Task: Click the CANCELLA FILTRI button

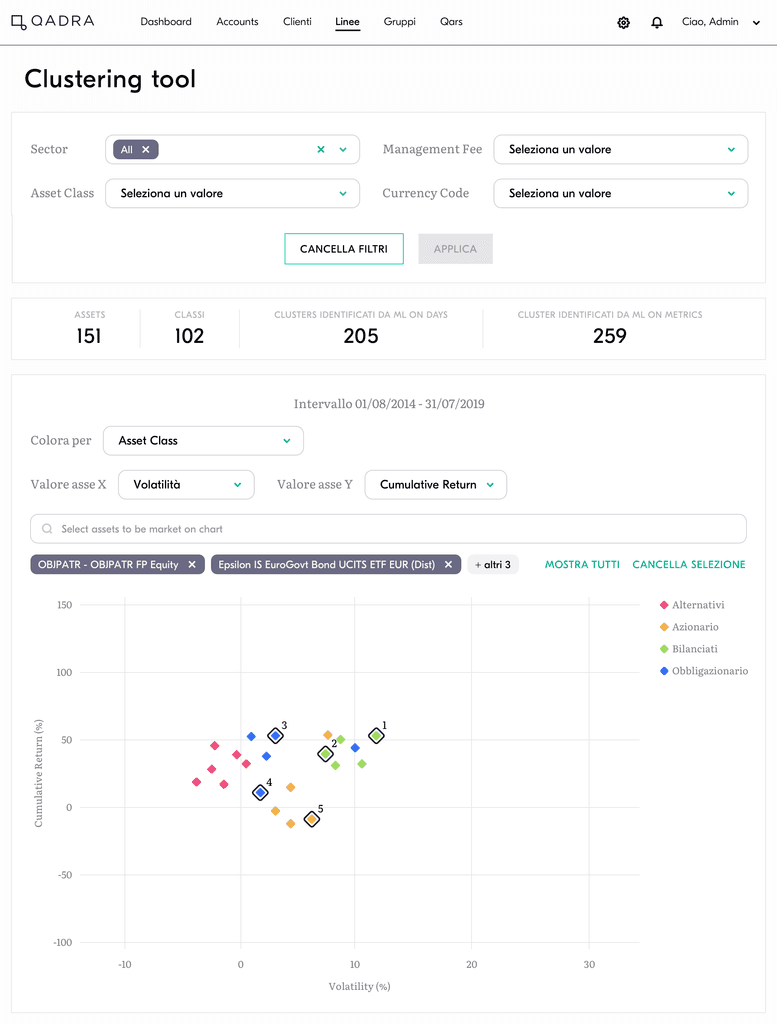Action: [344, 249]
